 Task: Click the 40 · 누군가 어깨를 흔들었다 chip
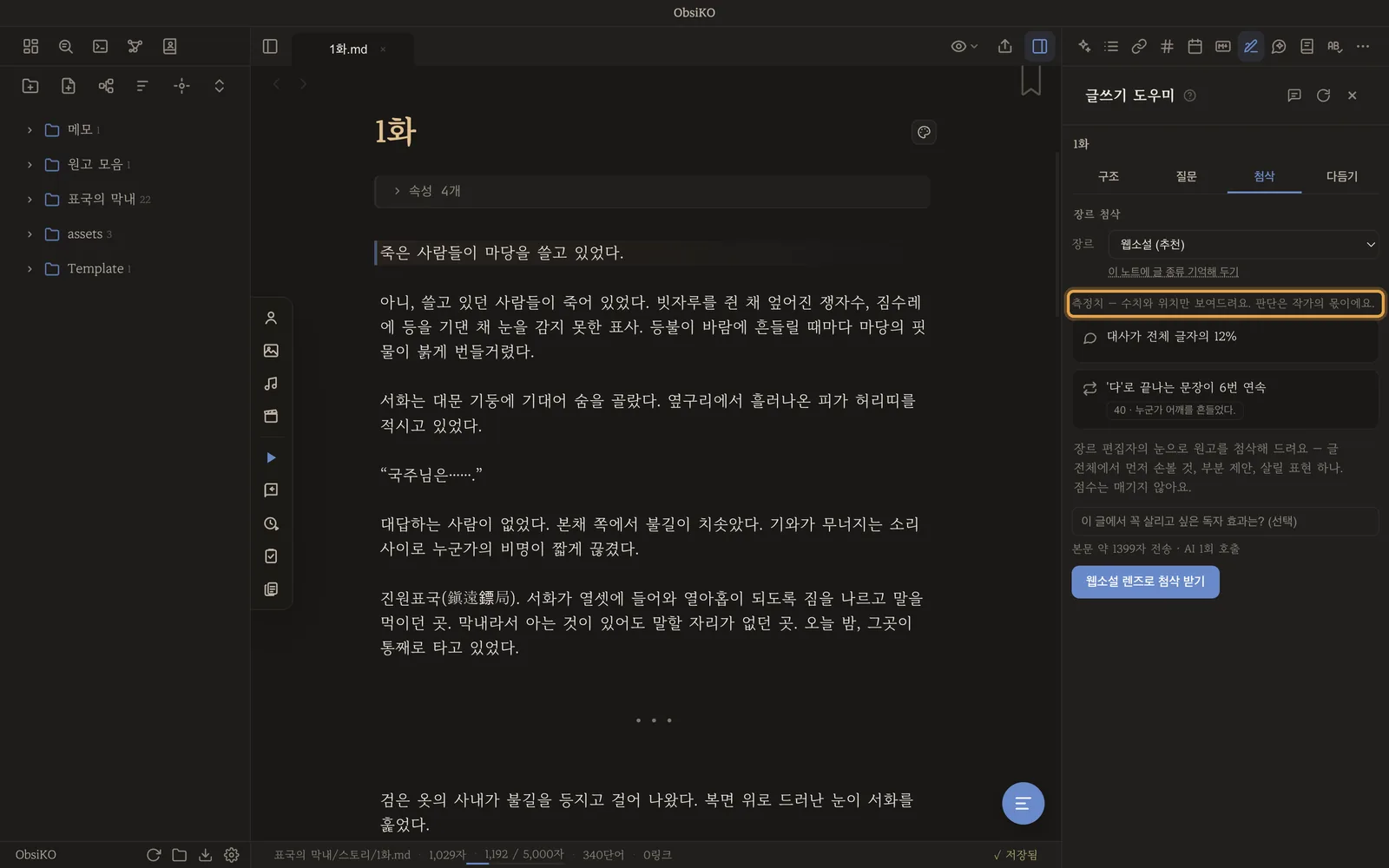(x=1174, y=410)
